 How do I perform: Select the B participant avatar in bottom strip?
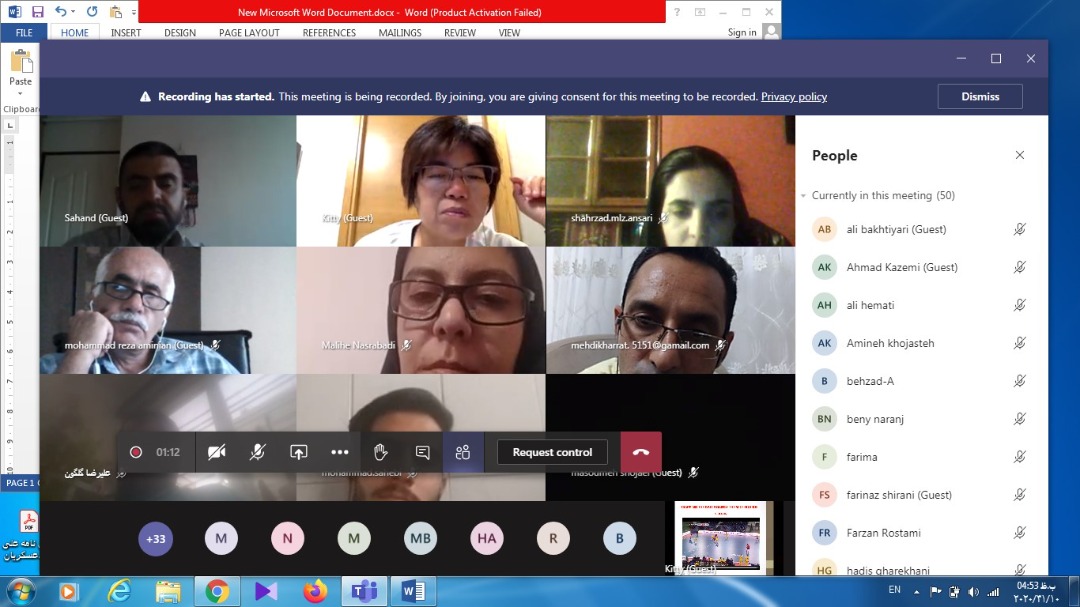coord(619,538)
